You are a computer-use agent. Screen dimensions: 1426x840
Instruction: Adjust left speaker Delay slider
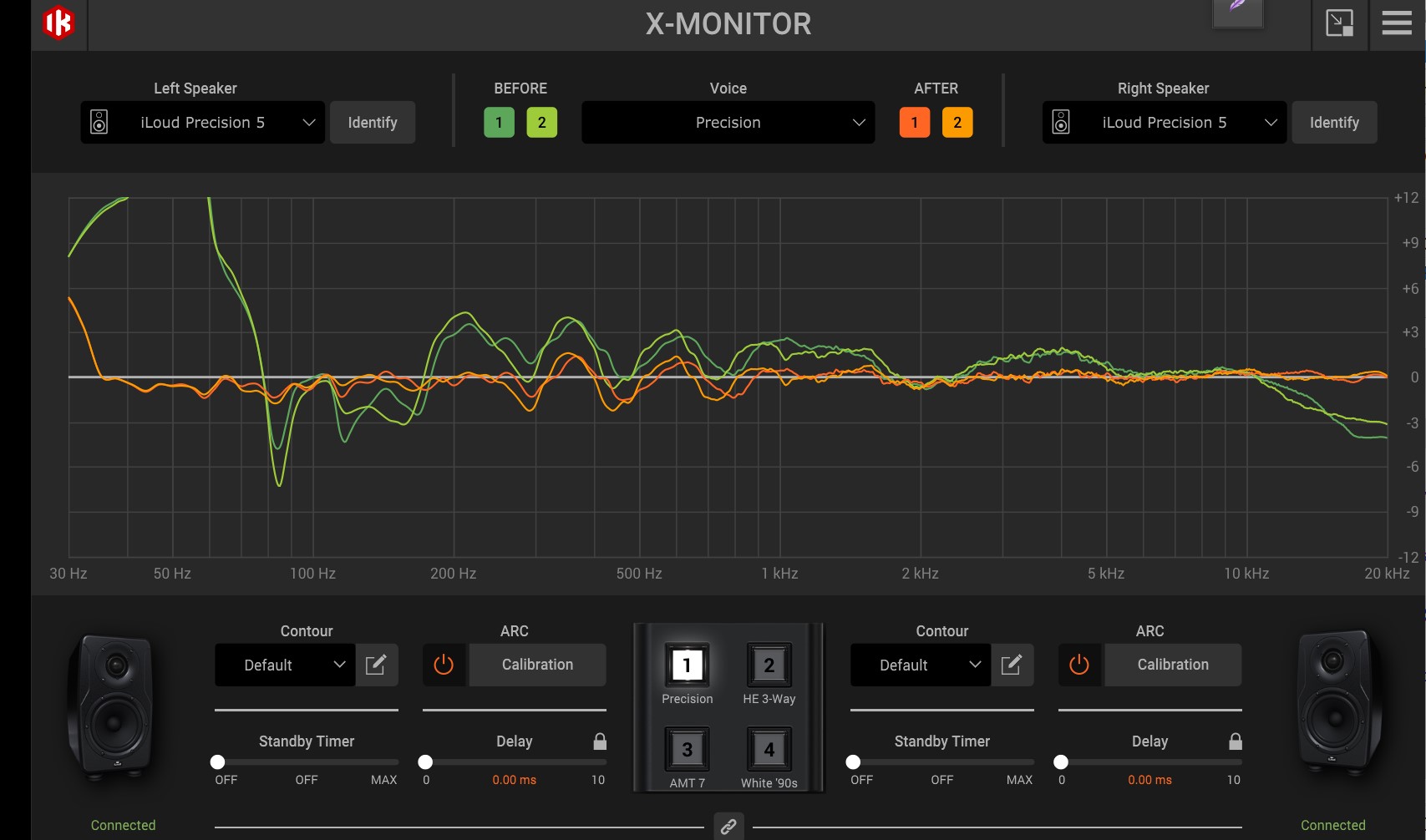point(515,762)
